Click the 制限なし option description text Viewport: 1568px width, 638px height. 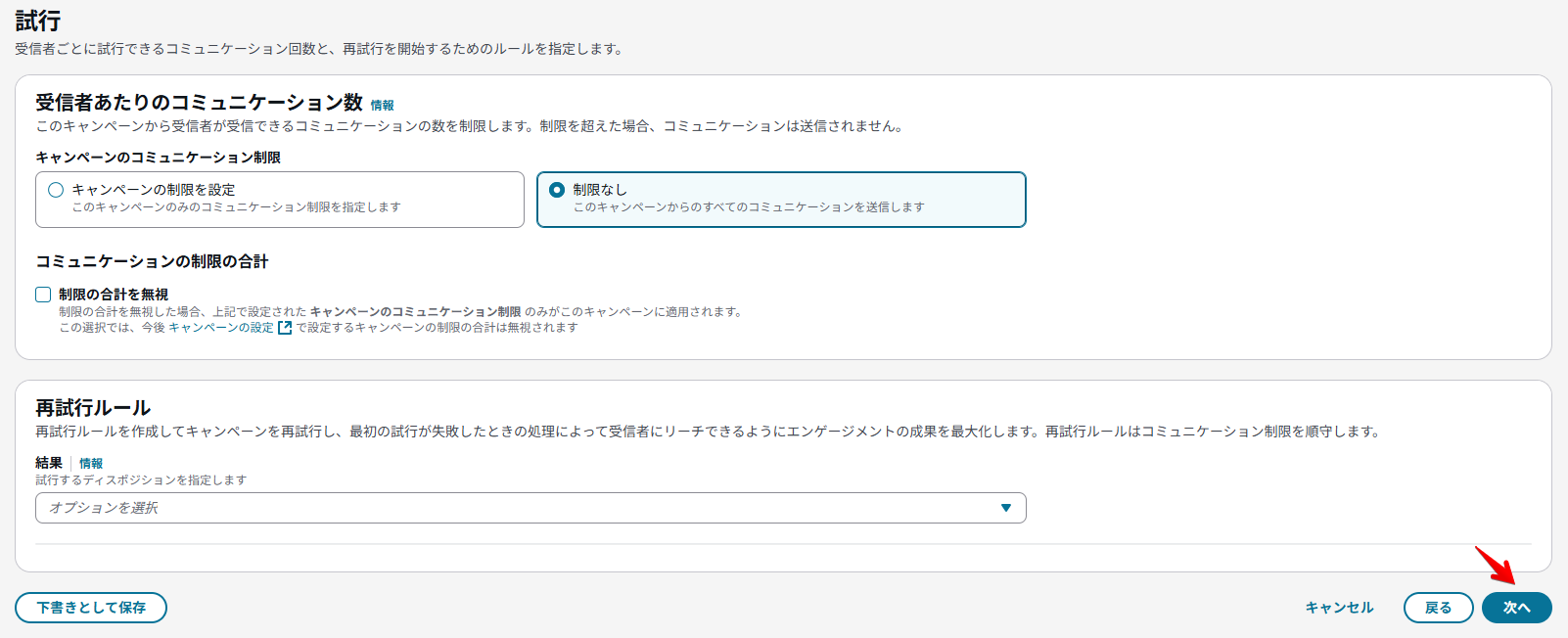(748, 207)
